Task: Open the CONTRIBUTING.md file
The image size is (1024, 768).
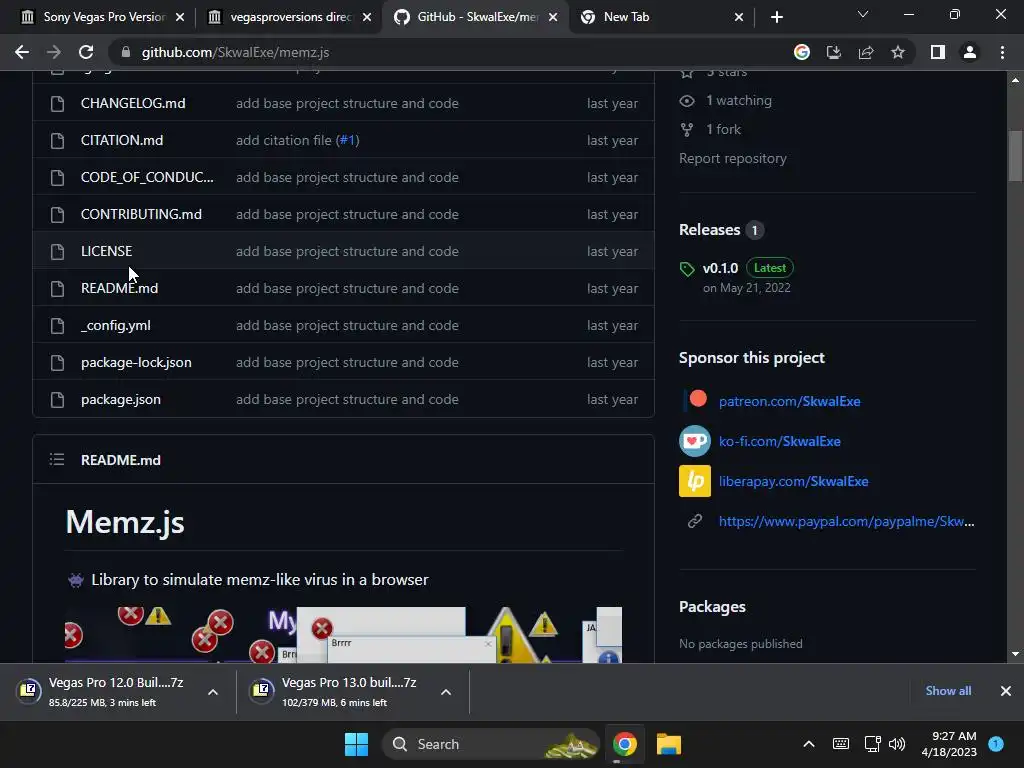Action: (x=141, y=214)
